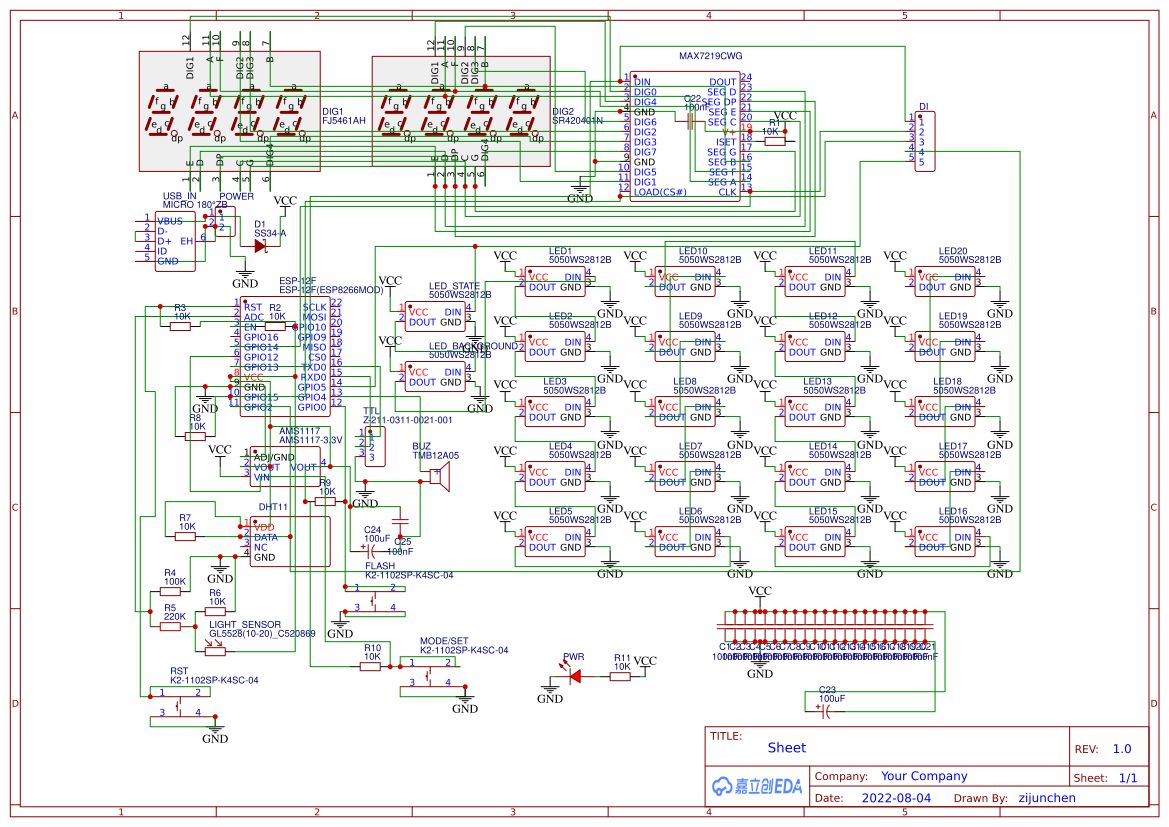Image resolution: width=1169 pixels, height=827 pixels.
Task: Select the DI five-pin connector symbol
Action: point(924,142)
